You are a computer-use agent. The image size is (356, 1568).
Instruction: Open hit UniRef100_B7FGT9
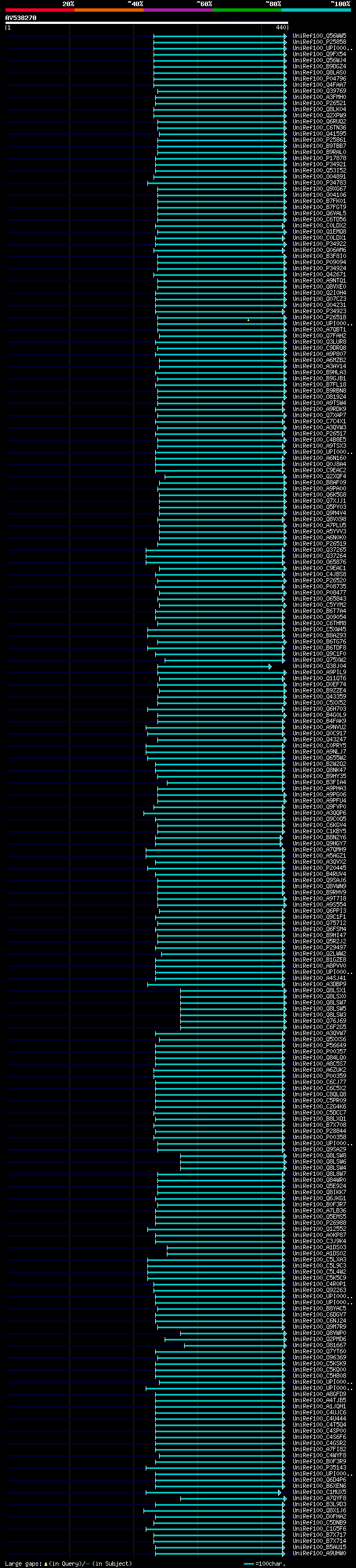(319, 207)
